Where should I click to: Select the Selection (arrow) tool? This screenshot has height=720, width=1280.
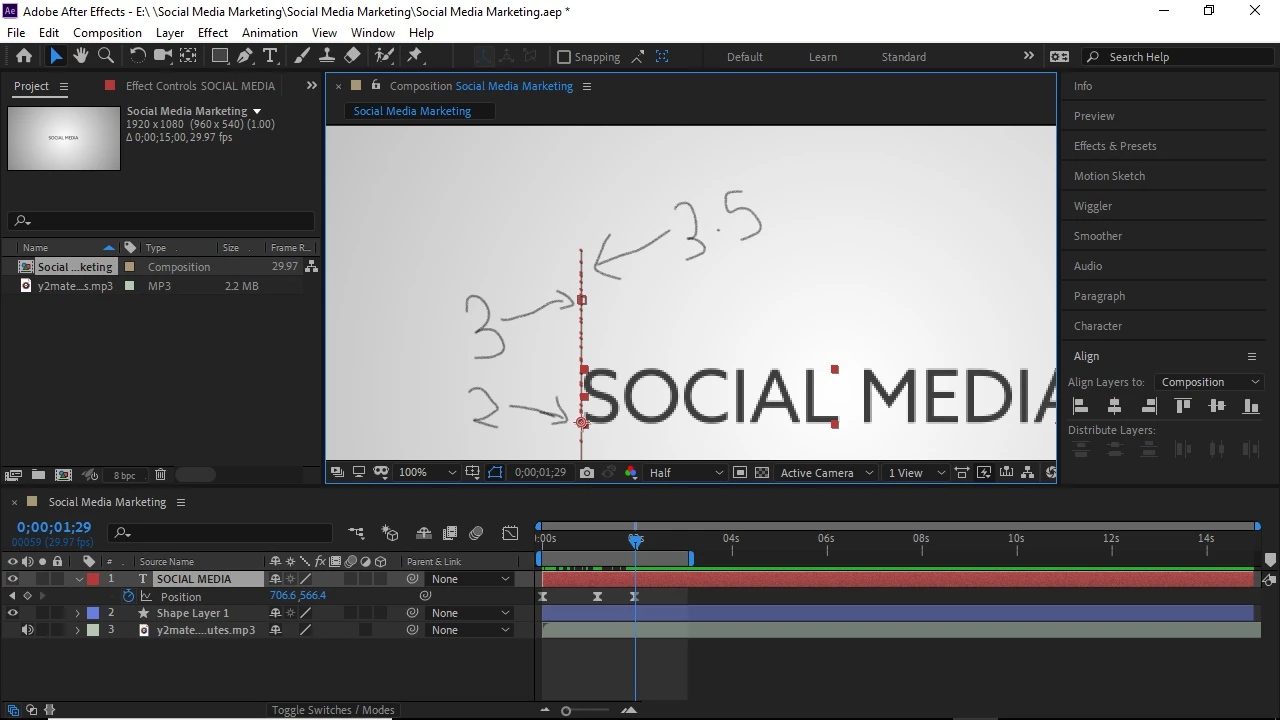pos(56,56)
